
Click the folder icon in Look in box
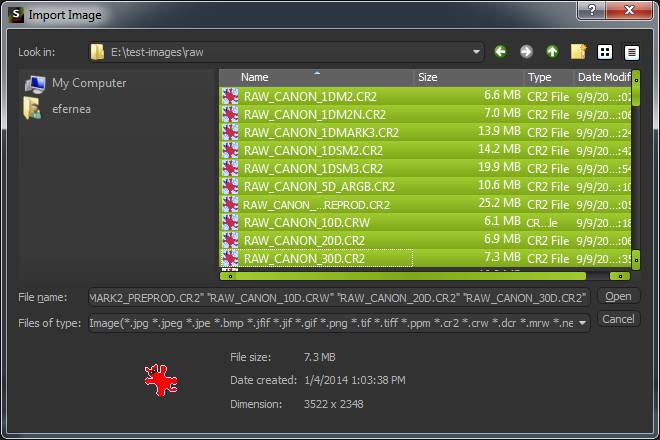(x=97, y=52)
